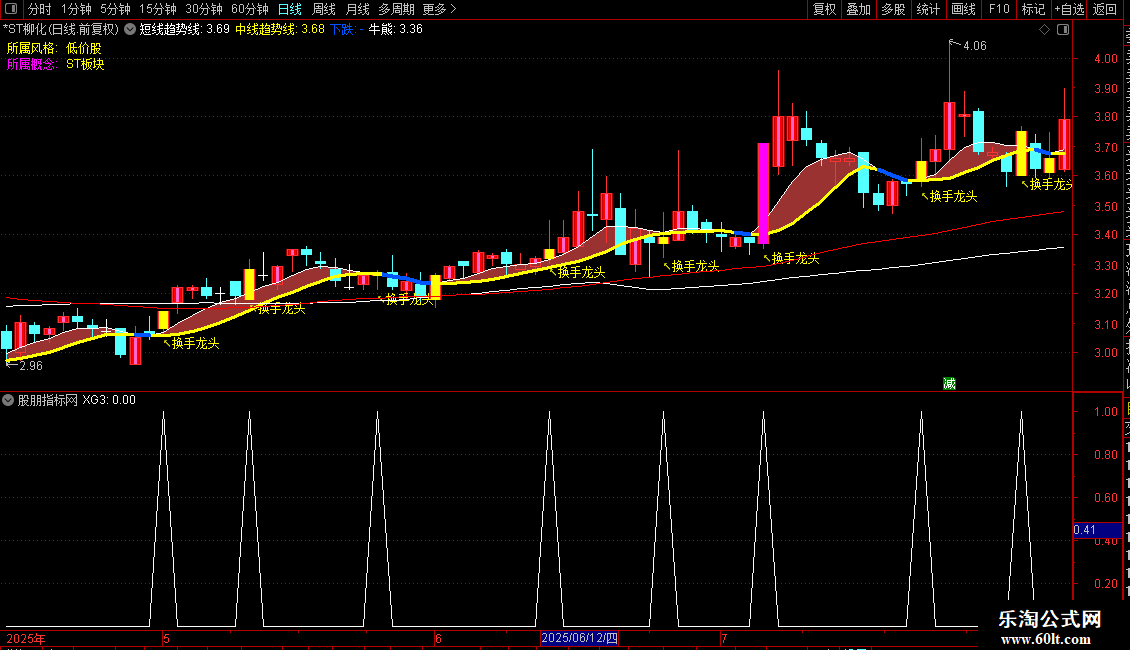Select the 1分钟 period tab
Screen dimensions: 1130x650
[x=76, y=9]
